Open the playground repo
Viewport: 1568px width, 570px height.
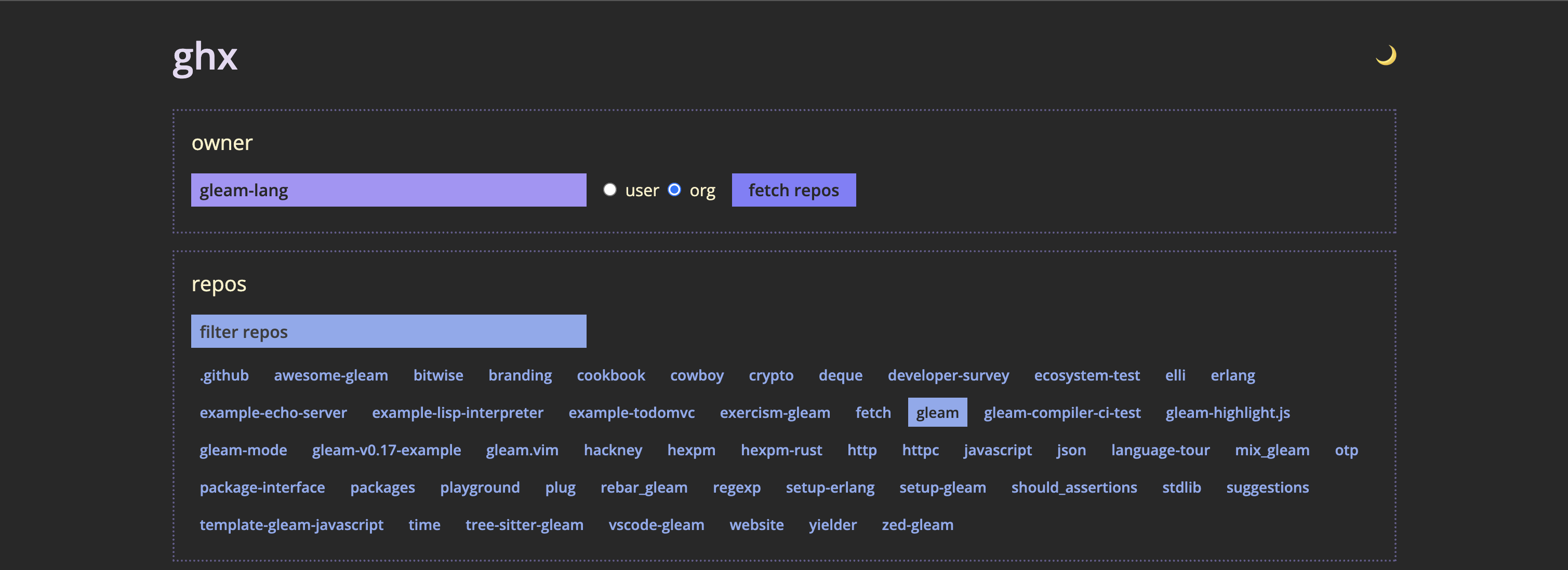pyautogui.click(x=480, y=487)
